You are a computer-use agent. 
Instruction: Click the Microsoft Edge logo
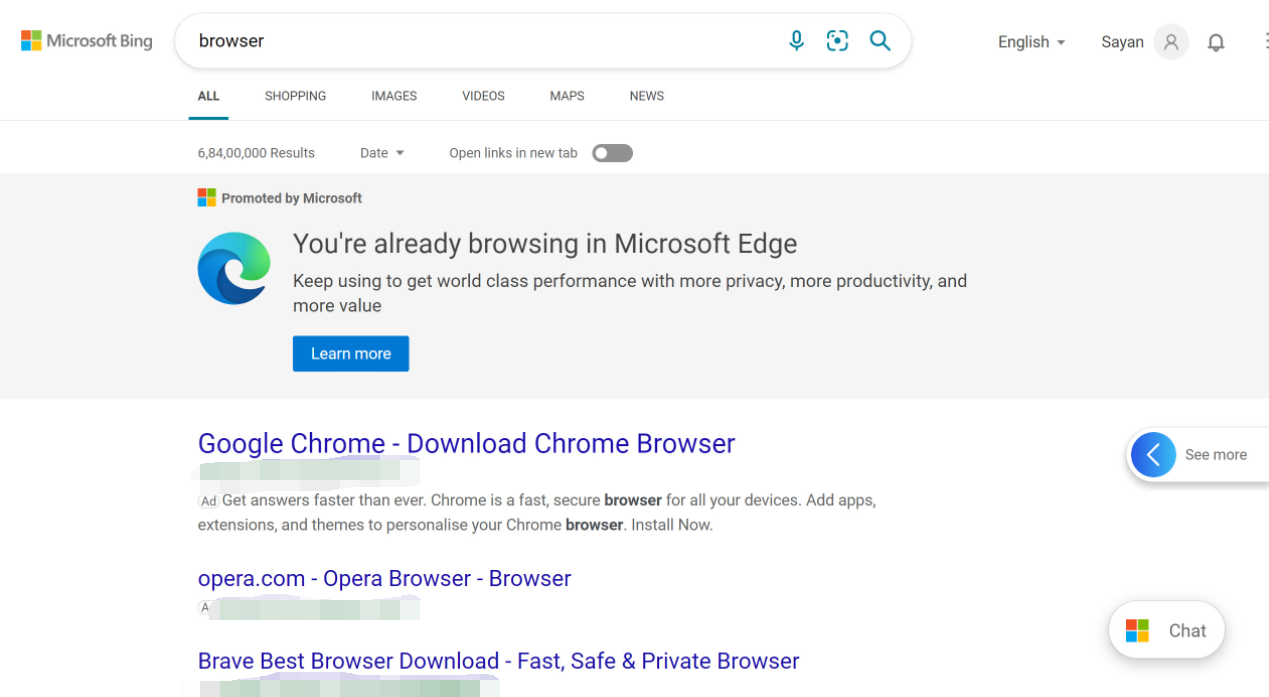[x=234, y=268]
